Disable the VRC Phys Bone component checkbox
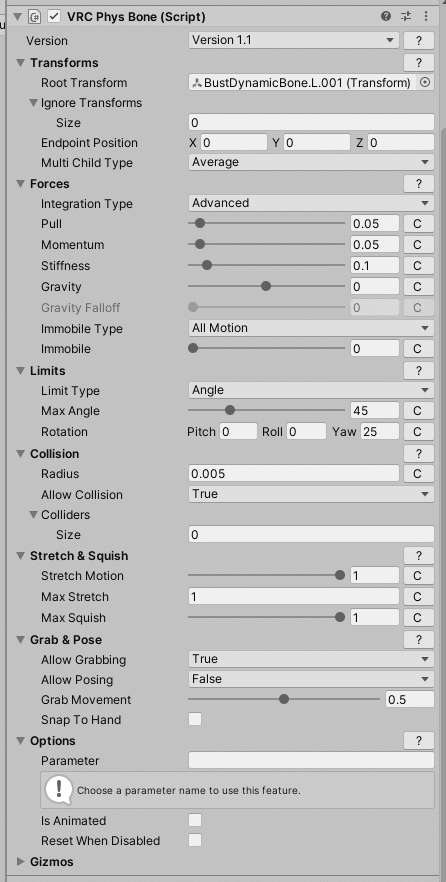Image resolution: width=446 pixels, height=882 pixels. pos(54,17)
